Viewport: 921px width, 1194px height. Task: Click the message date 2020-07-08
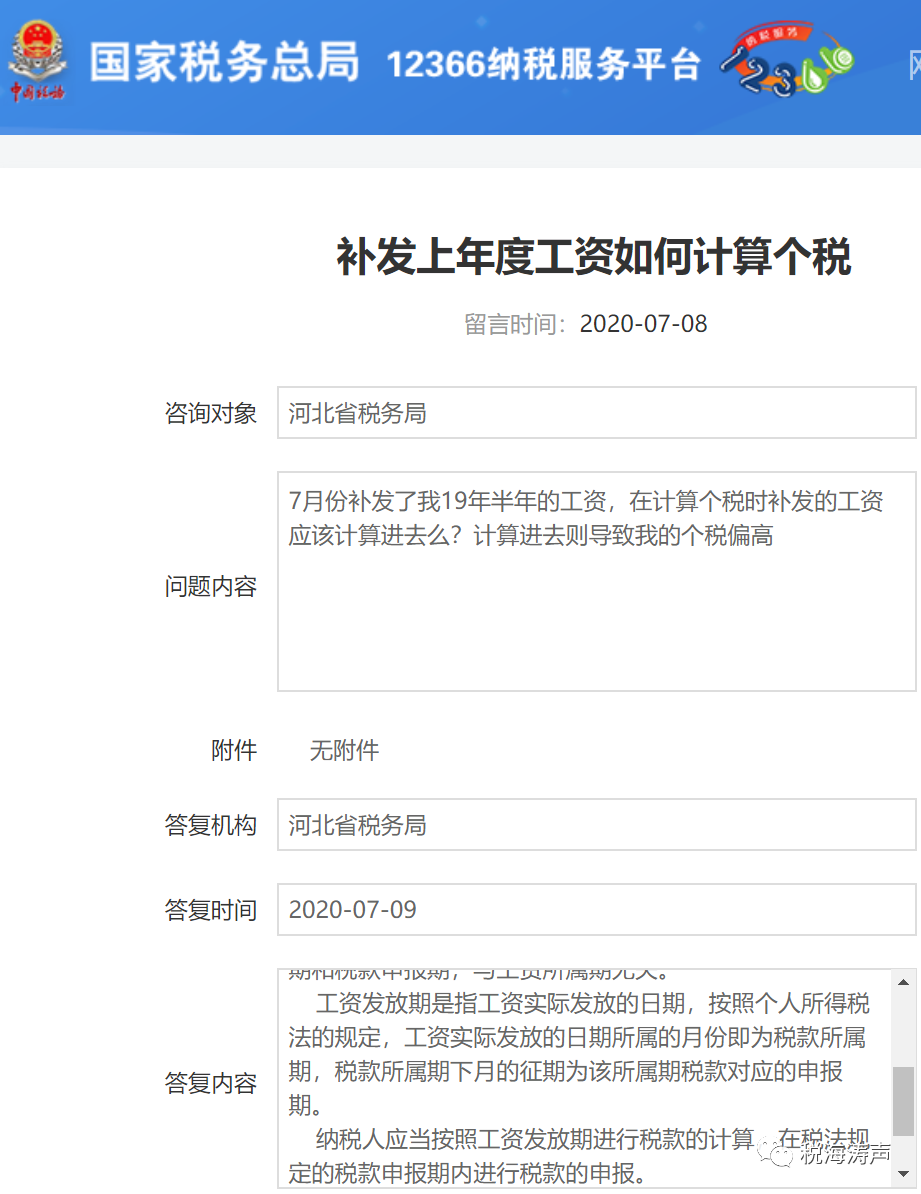644,324
